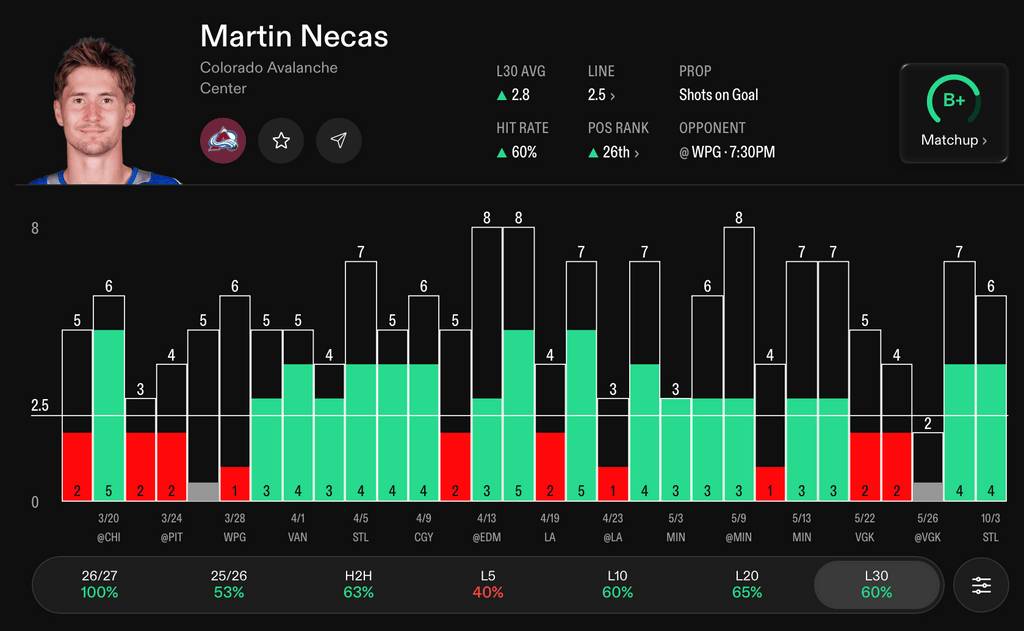Image resolution: width=1024 pixels, height=631 pixels.
Task: Click the Shots on Goal prop value
Action: pos(718,95)
